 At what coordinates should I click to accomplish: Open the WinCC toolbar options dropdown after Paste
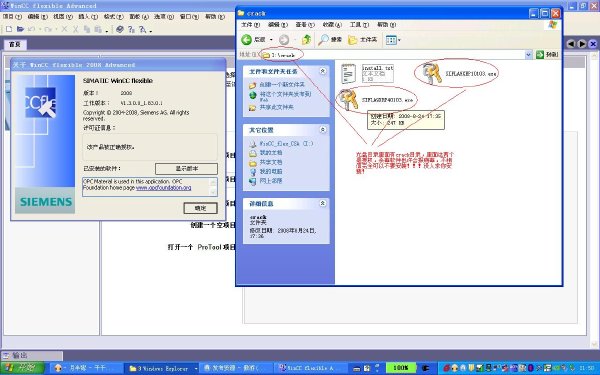click(x=107, y=31)
